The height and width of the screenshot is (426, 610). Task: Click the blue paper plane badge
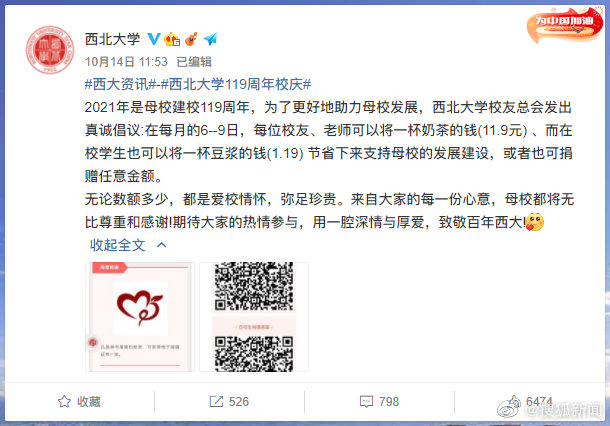(x=210, y=39)
